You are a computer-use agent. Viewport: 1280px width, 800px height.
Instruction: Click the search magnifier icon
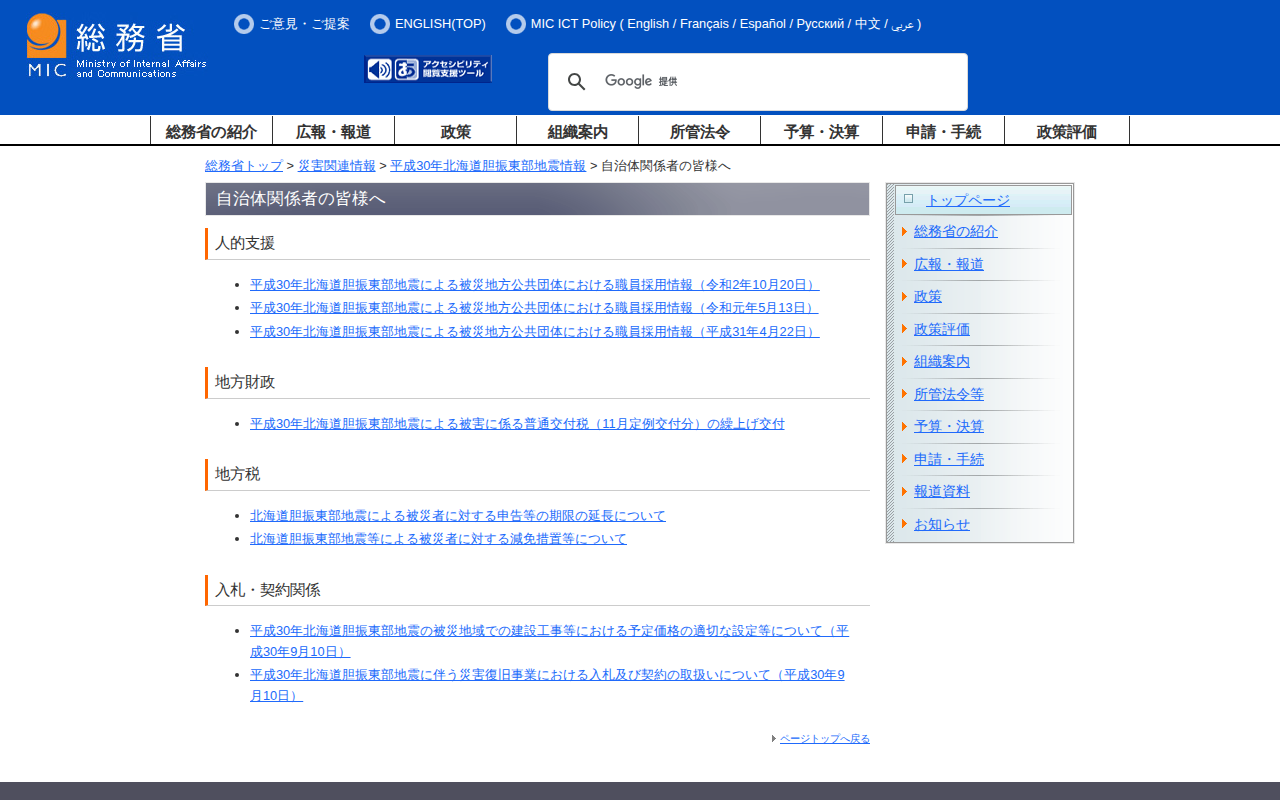577,82
